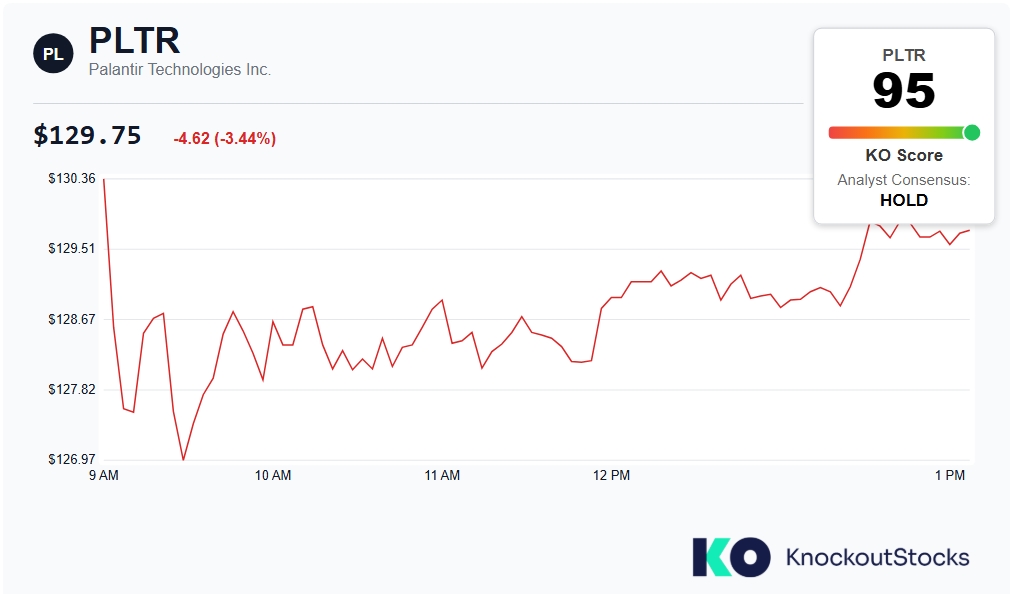Click the 9 AM time axis label
Image resolution: width=1010 pixels, height=594 pixels.
[x=104, y=475]
